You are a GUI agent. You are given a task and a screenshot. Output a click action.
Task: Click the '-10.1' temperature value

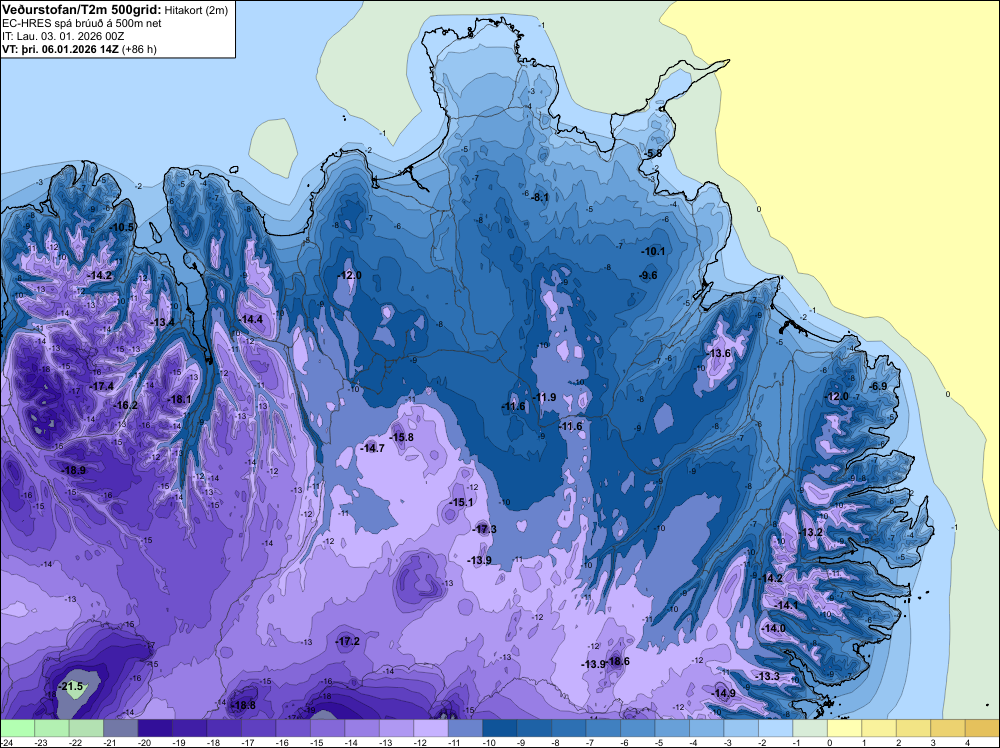coord(653,251)
